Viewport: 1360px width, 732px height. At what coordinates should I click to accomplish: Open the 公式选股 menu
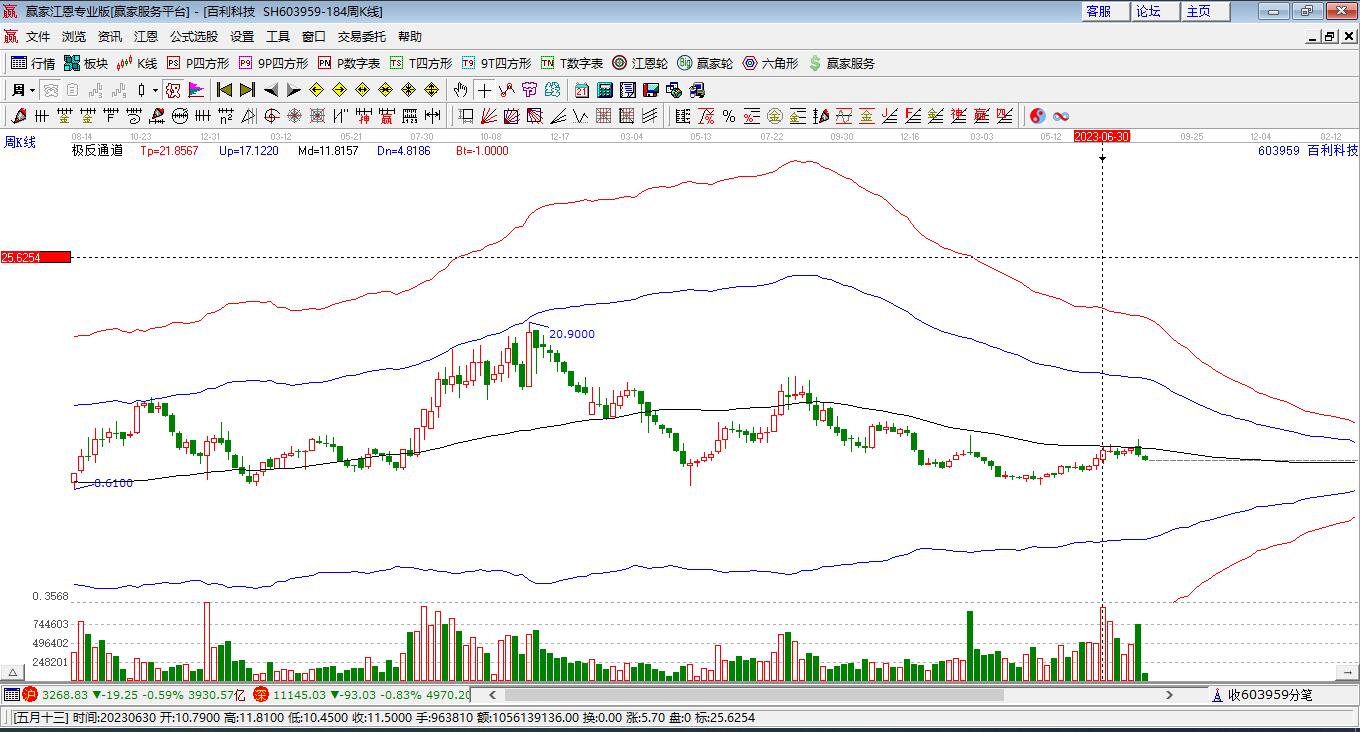click(x=193, y=36)
